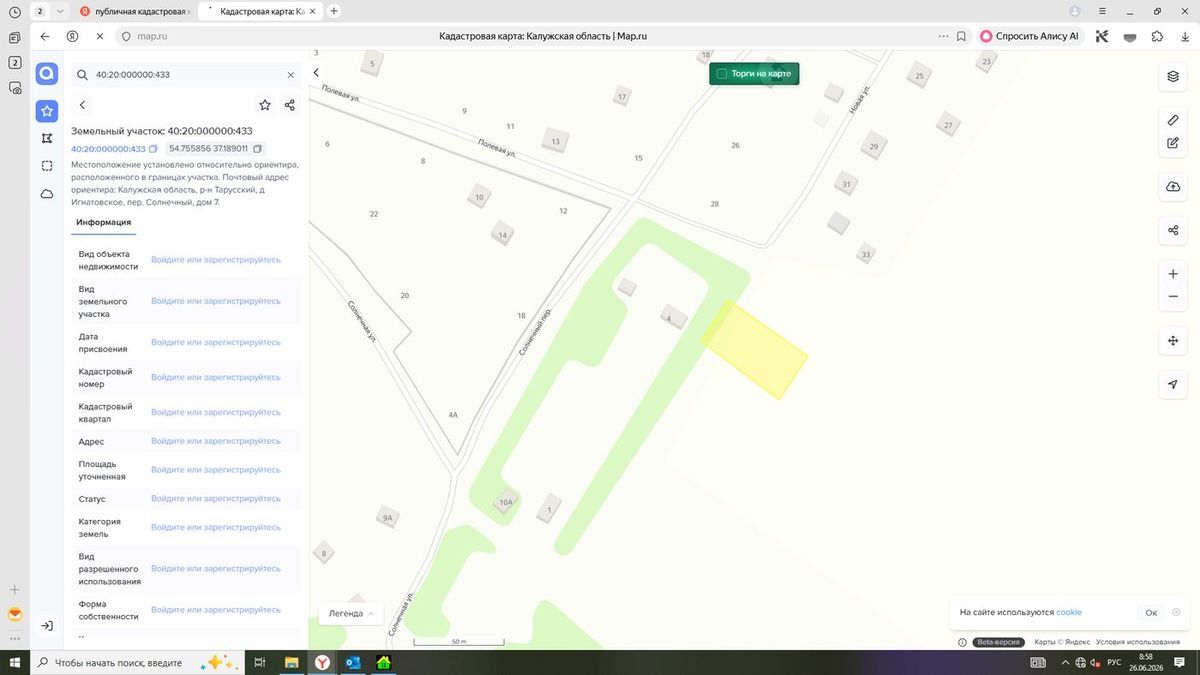The height and width of the screenshot is (675, 1200).
Task: Click the highlighted yellow parcel on map
Action: (754, 349)
